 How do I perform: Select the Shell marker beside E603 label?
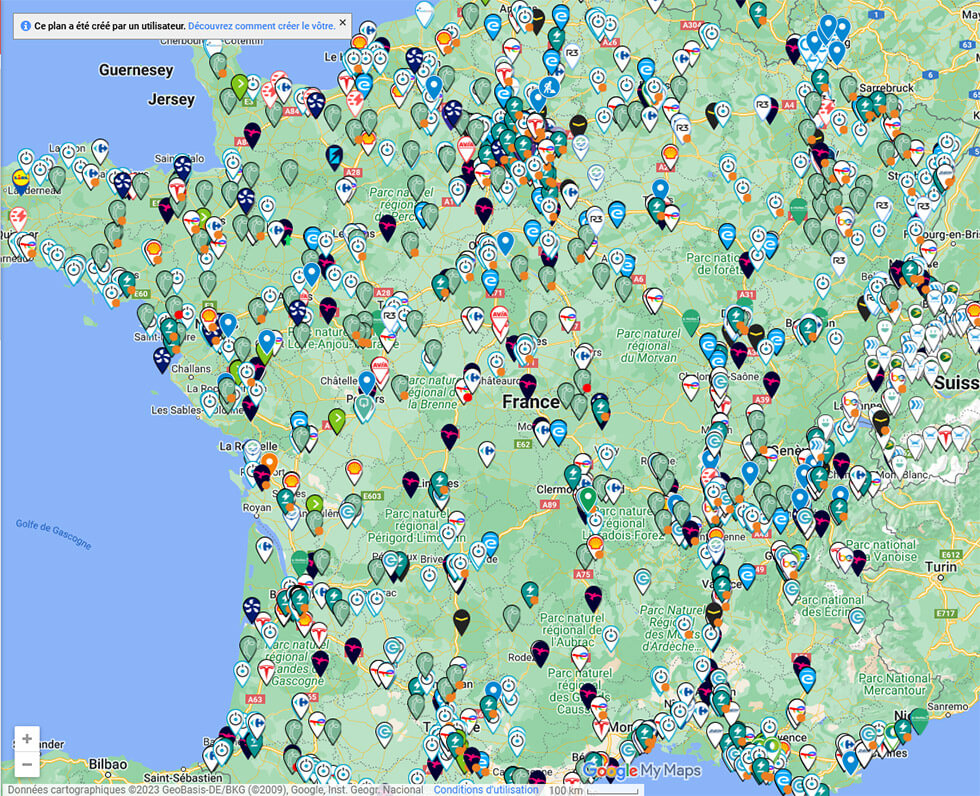tap(353, 468)
